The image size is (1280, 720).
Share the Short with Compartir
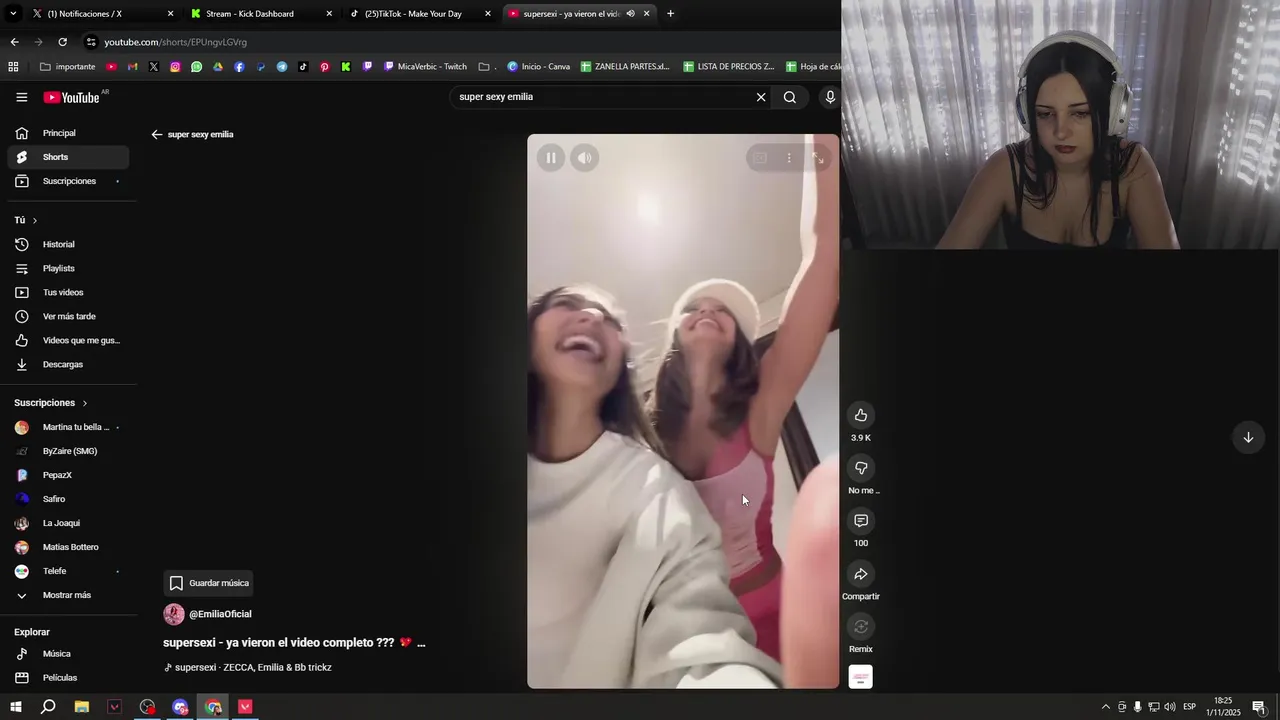pos(861,574)
